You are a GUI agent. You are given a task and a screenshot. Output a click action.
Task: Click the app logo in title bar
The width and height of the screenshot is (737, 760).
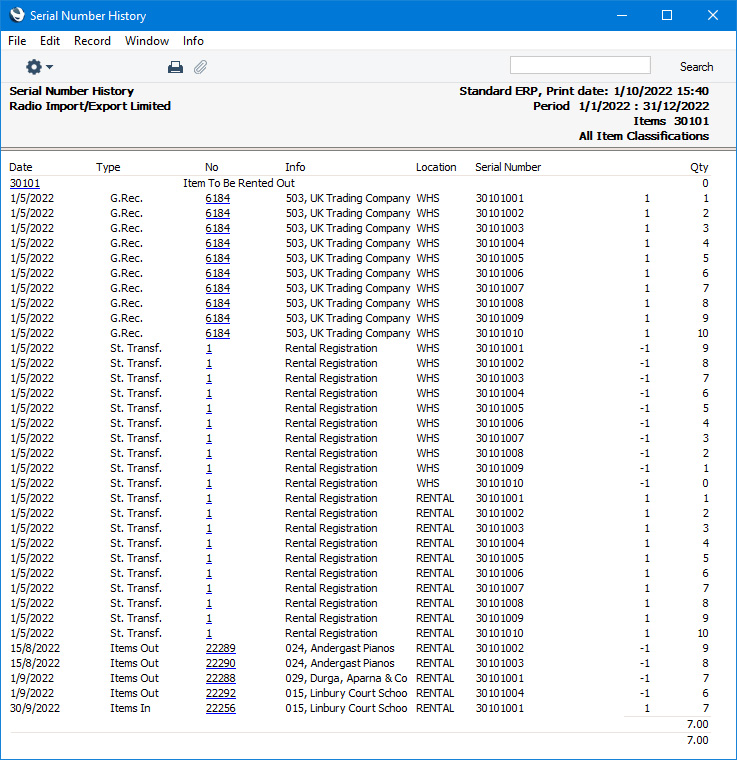click(x=17, y=15)
